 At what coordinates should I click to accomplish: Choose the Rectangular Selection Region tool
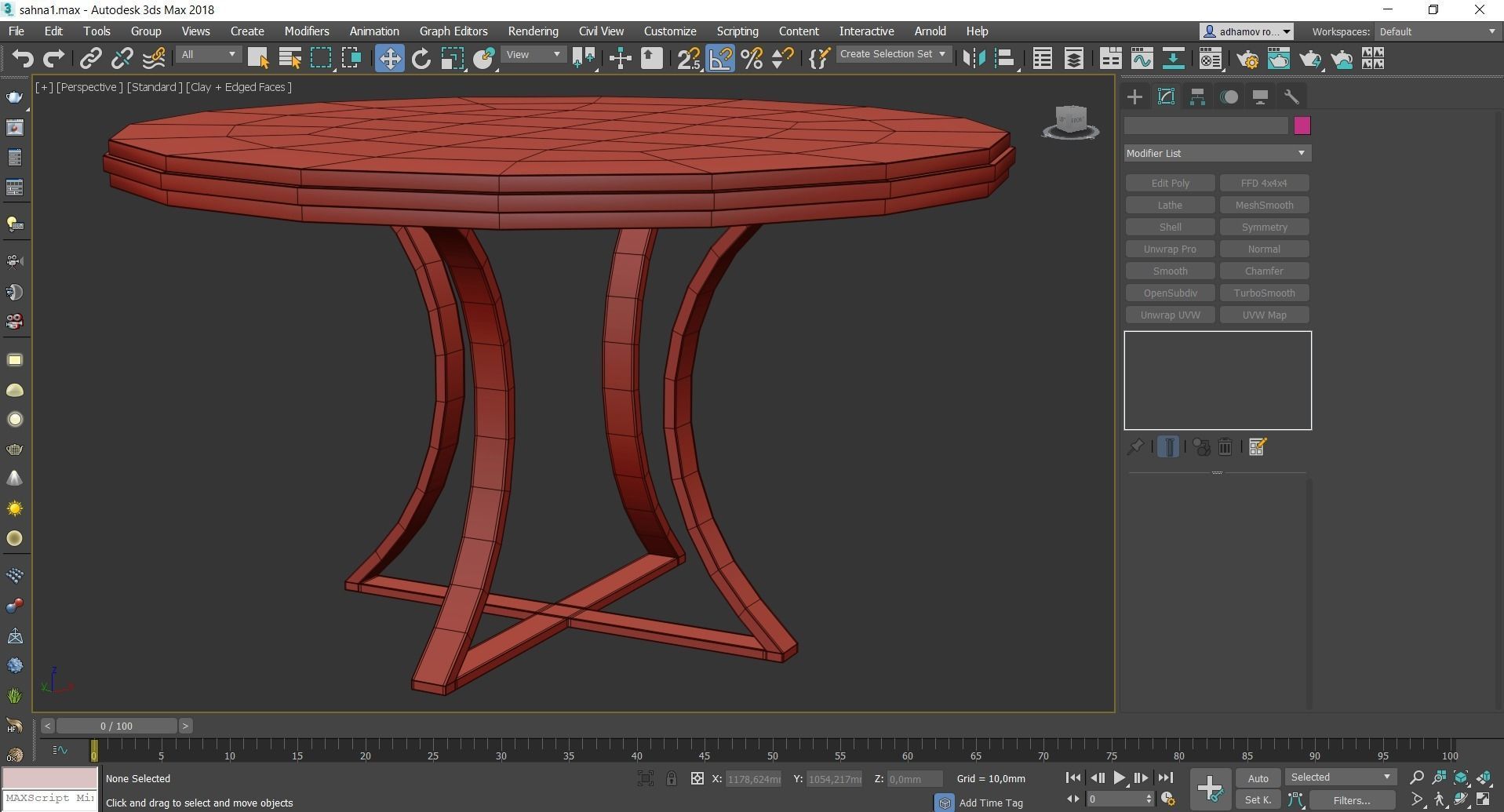click(x=321, y=59)
